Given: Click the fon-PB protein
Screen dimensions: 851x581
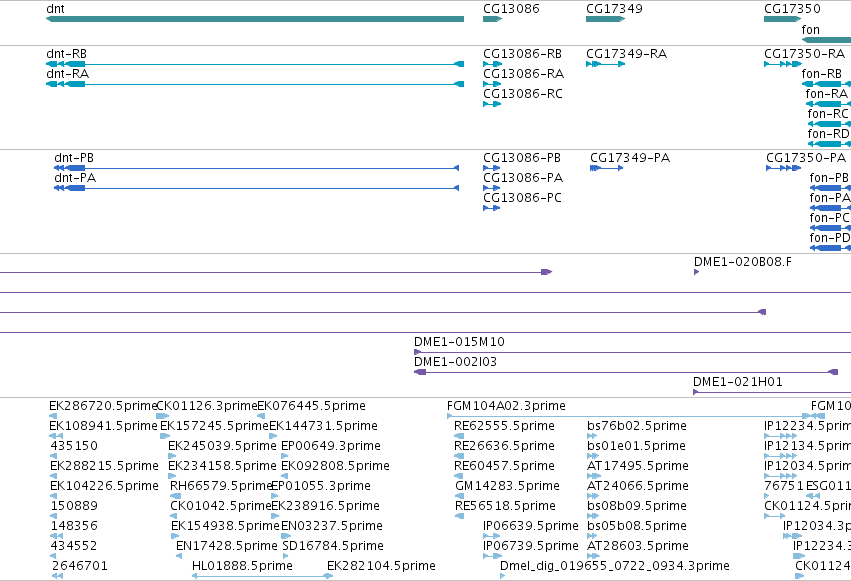Looking at the screenshot, I should [830, 188].
